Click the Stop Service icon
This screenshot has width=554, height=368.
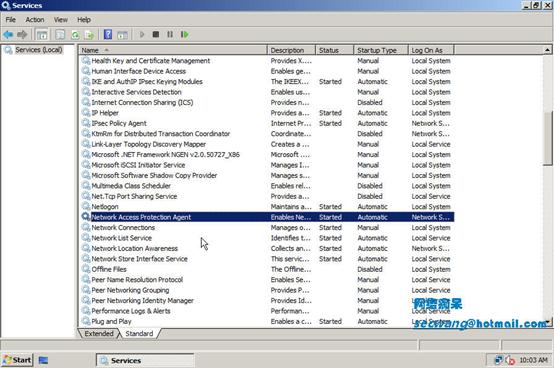156,34
